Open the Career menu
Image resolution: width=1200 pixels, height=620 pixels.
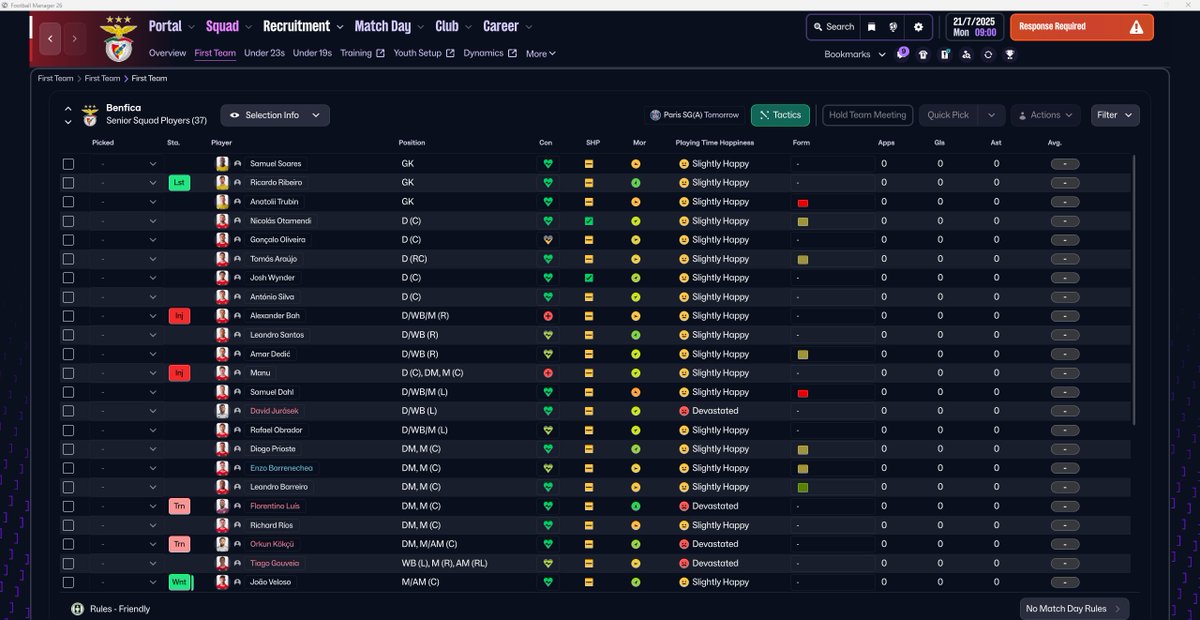tap(508, 27)
